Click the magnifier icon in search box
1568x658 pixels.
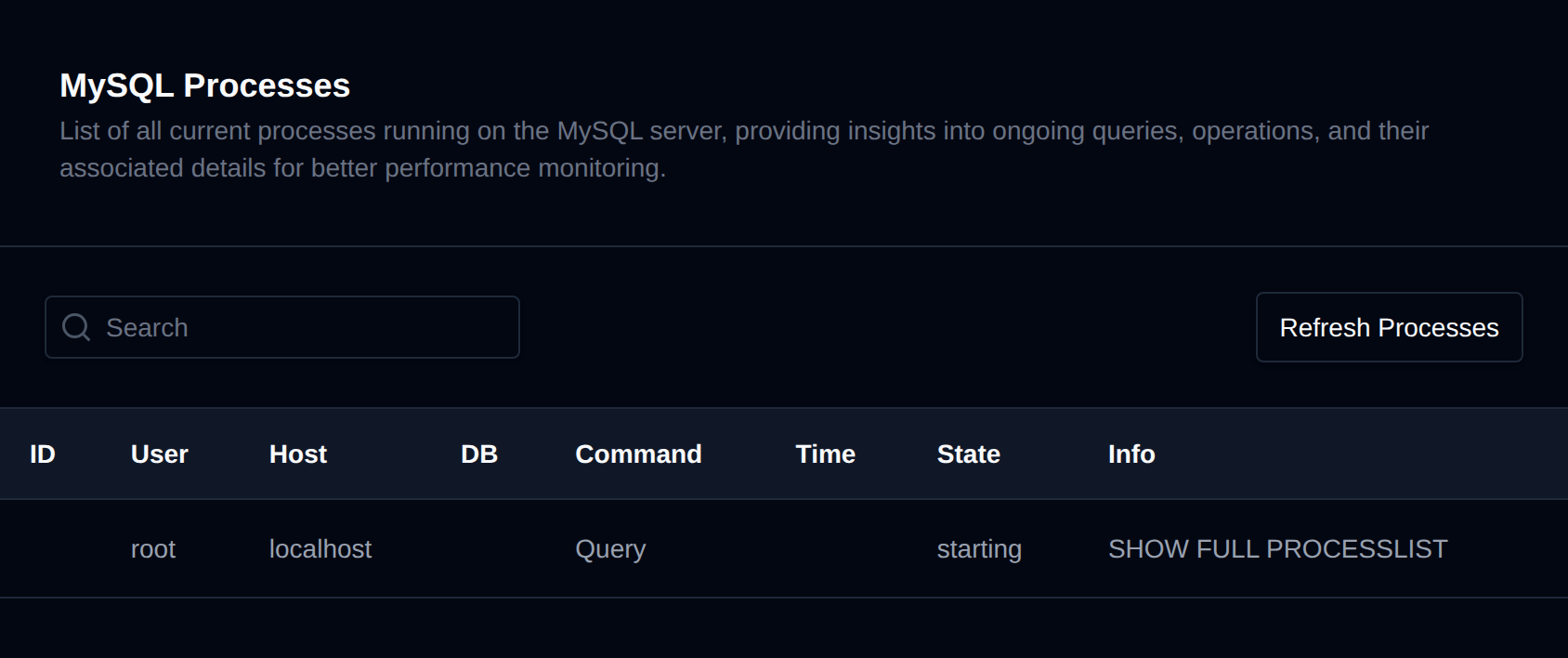click(x=76, y=327)
